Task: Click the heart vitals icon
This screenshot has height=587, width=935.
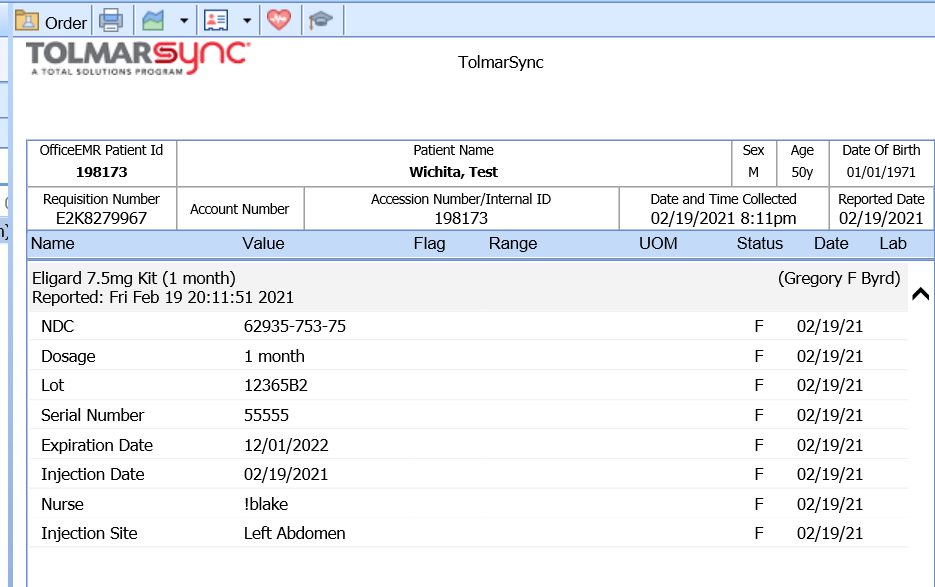Action: [x=279, y=21]
